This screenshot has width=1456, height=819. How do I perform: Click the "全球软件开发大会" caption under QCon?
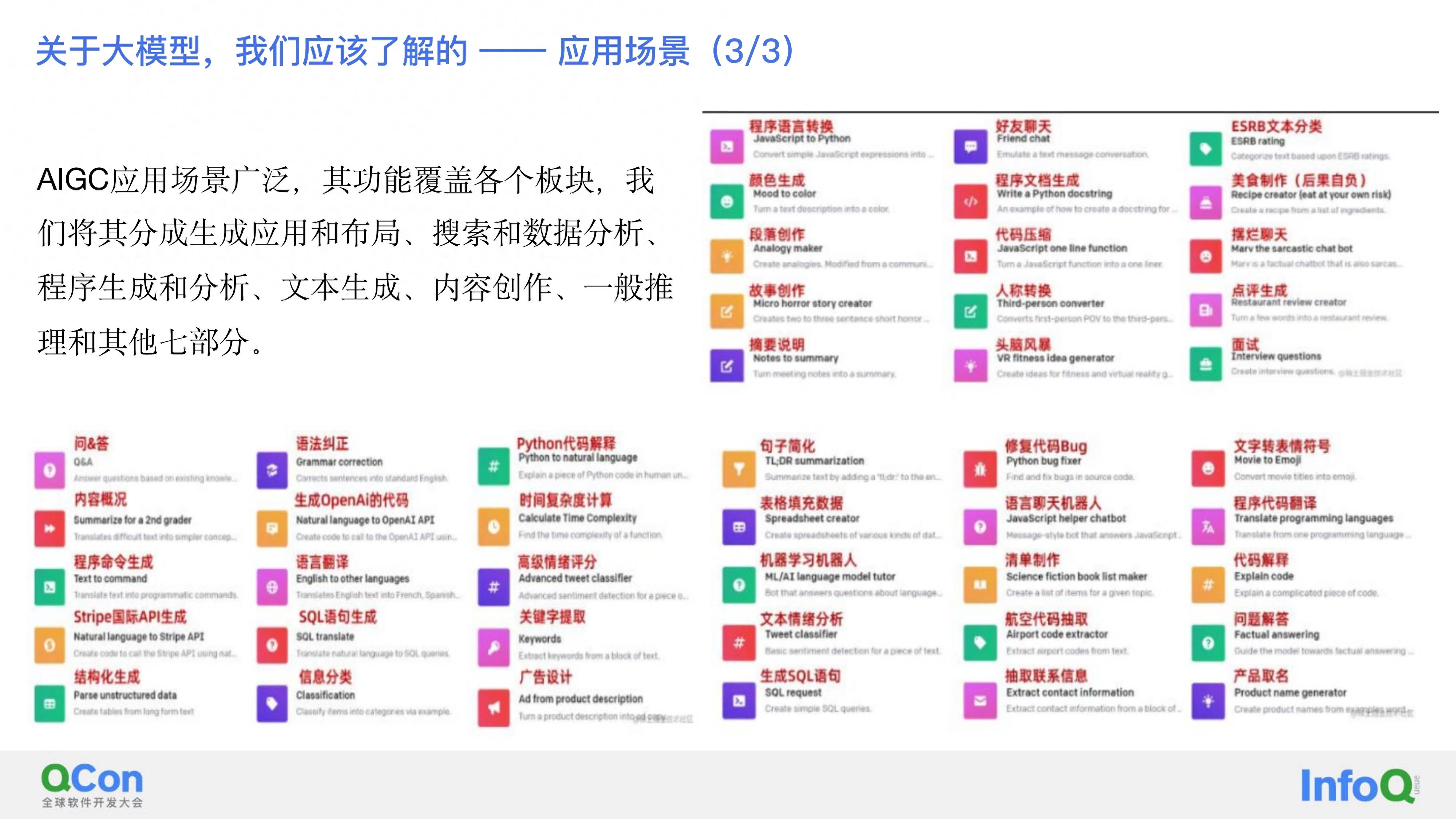92,803
